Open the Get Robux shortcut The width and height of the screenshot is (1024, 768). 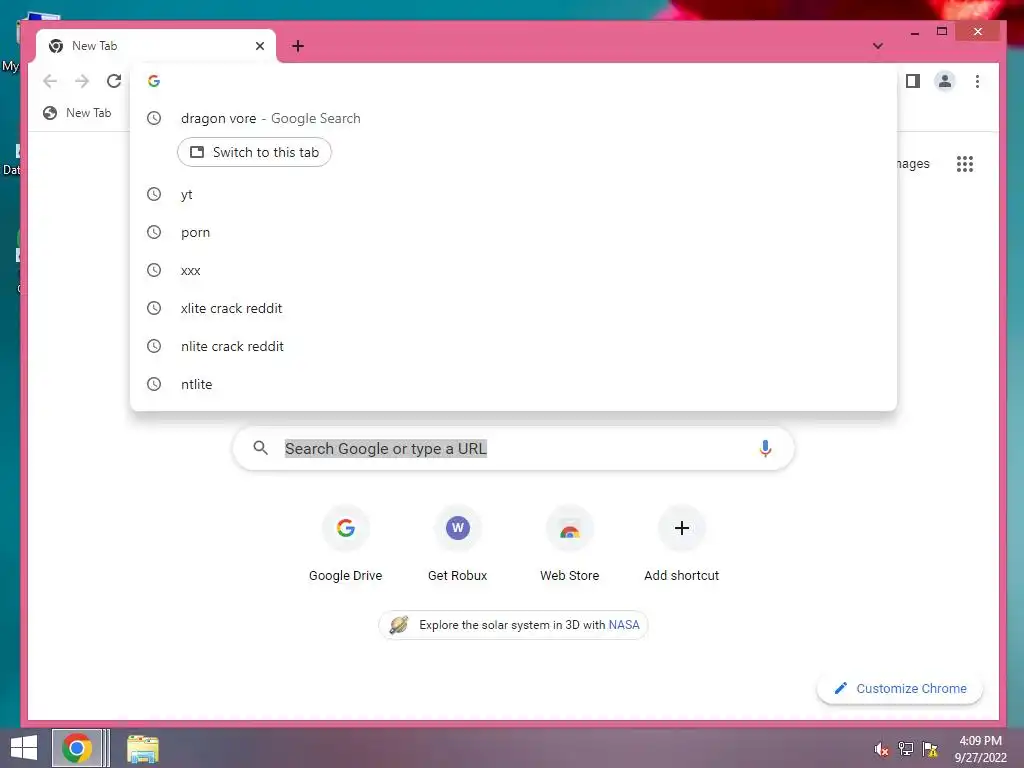pos(457,543)
